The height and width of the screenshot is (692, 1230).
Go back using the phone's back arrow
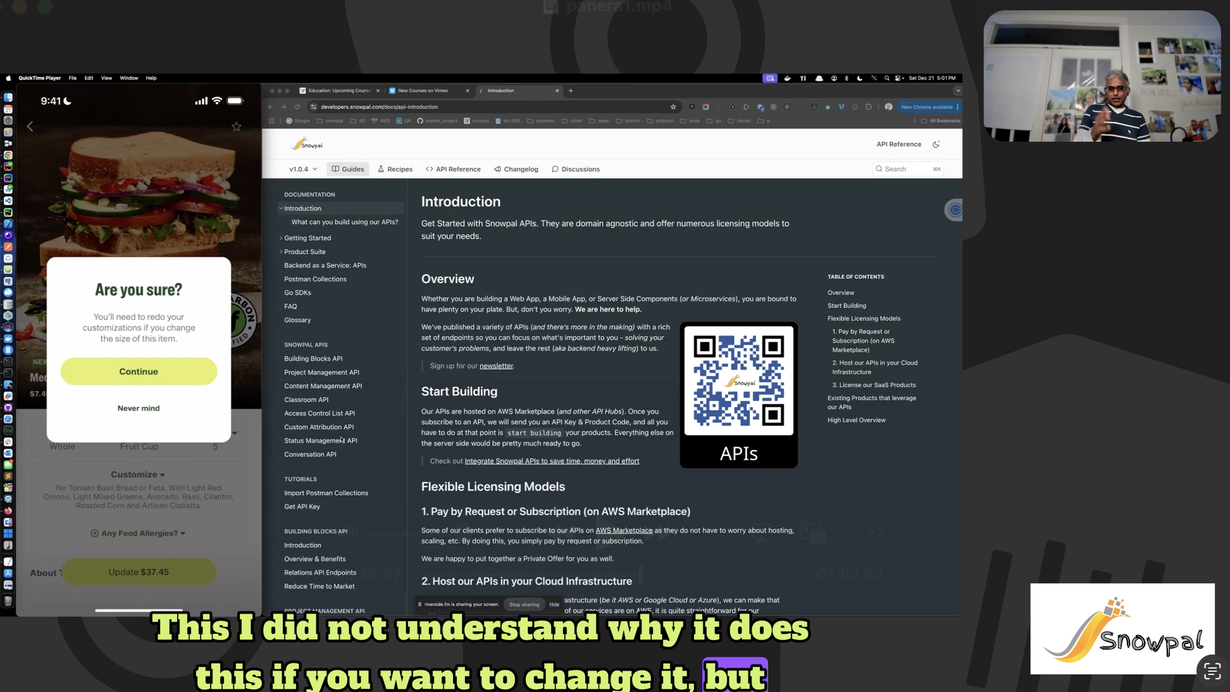(x=30, y=127)
